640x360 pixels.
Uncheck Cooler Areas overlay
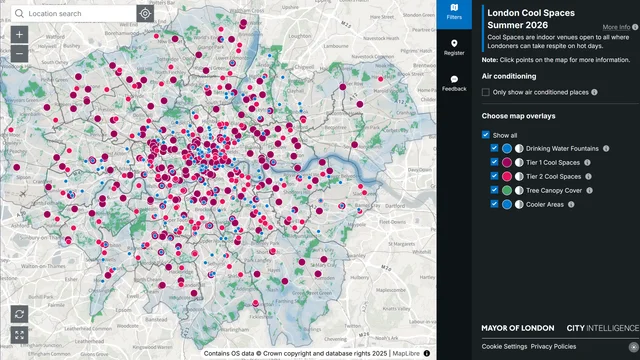click(x=494, y=204)
